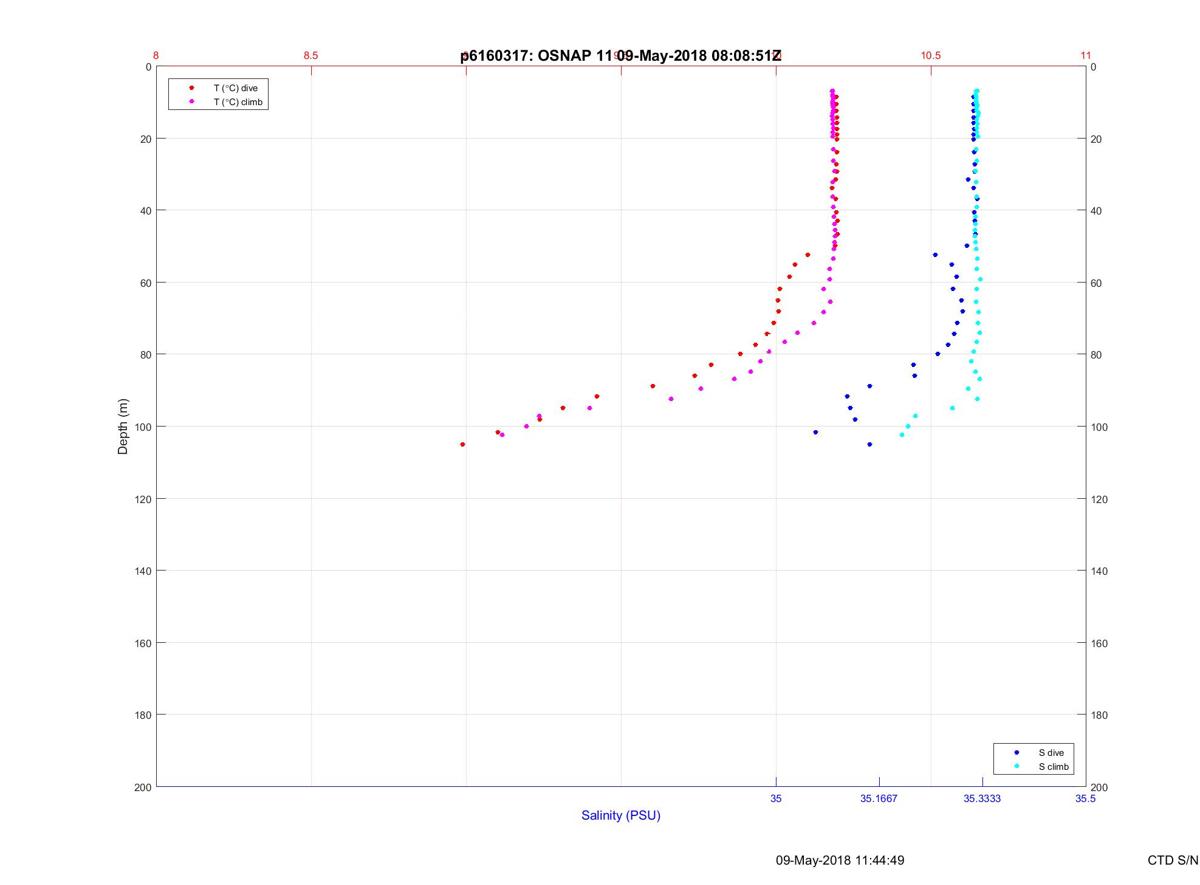Click the magenta dot marker in temperature legend

click(191, 102)
